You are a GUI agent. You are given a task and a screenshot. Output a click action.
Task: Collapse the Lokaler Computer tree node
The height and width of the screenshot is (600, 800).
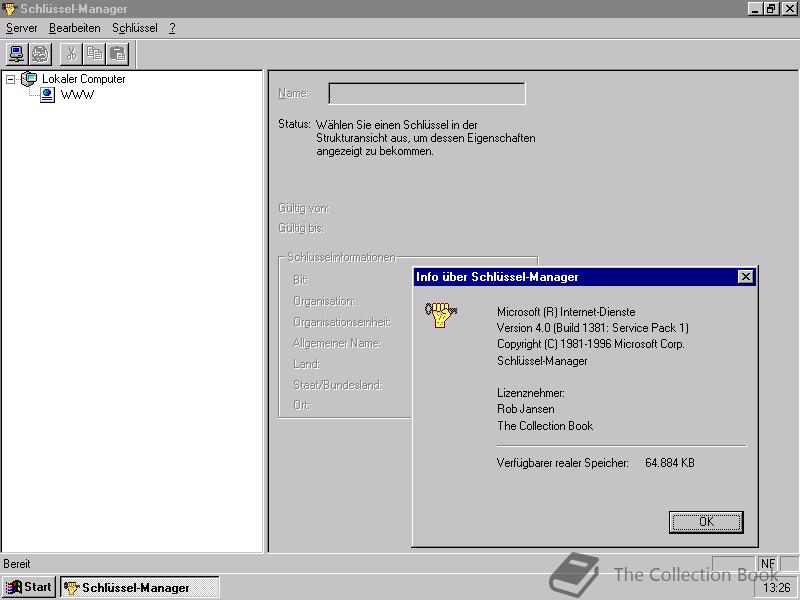coord(10,79)
